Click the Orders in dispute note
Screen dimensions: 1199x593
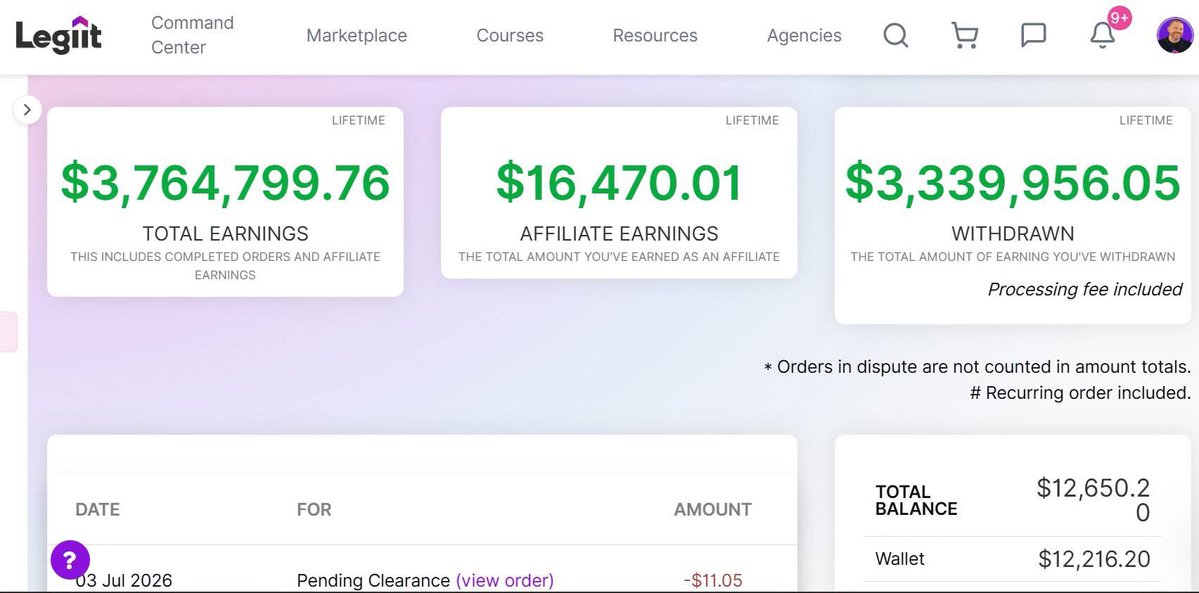click(x=977, y=367)
